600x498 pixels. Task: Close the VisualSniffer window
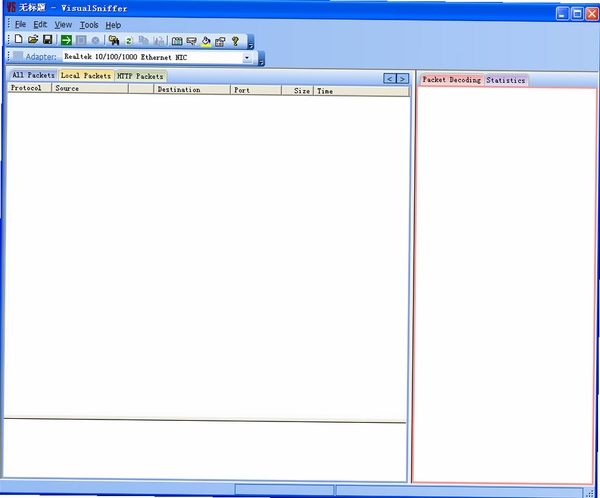592,14
